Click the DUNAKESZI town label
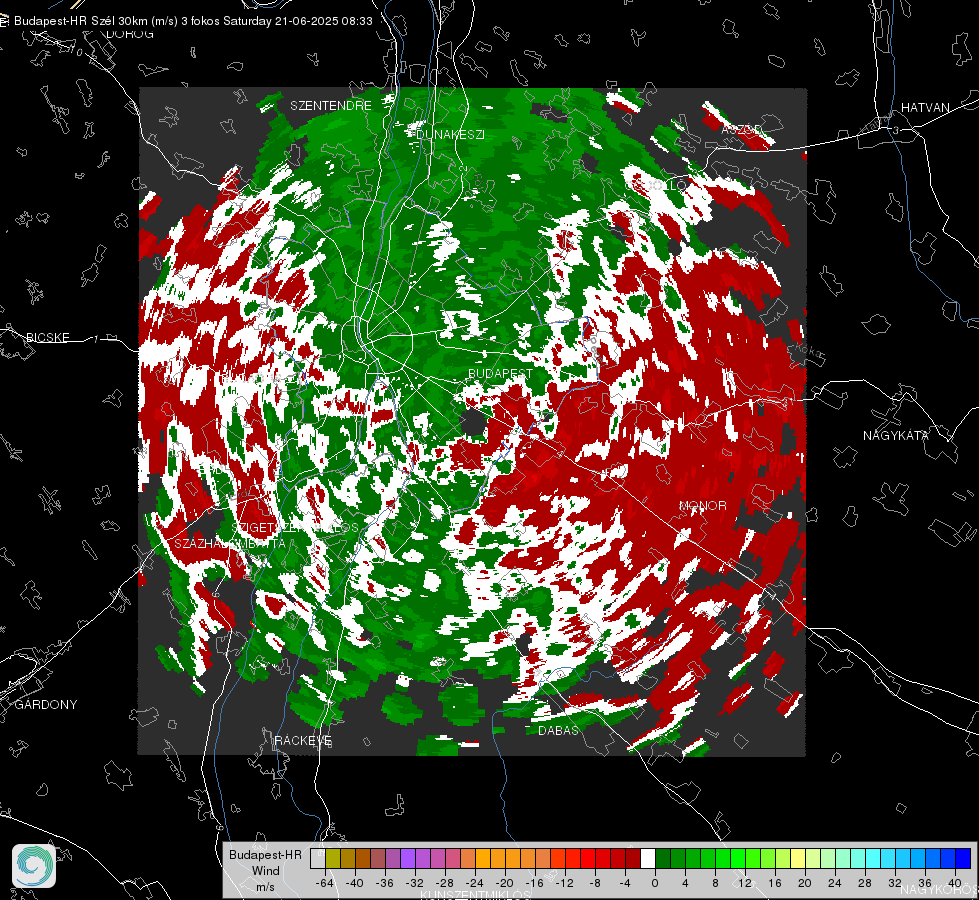 (x=450, y=134)
